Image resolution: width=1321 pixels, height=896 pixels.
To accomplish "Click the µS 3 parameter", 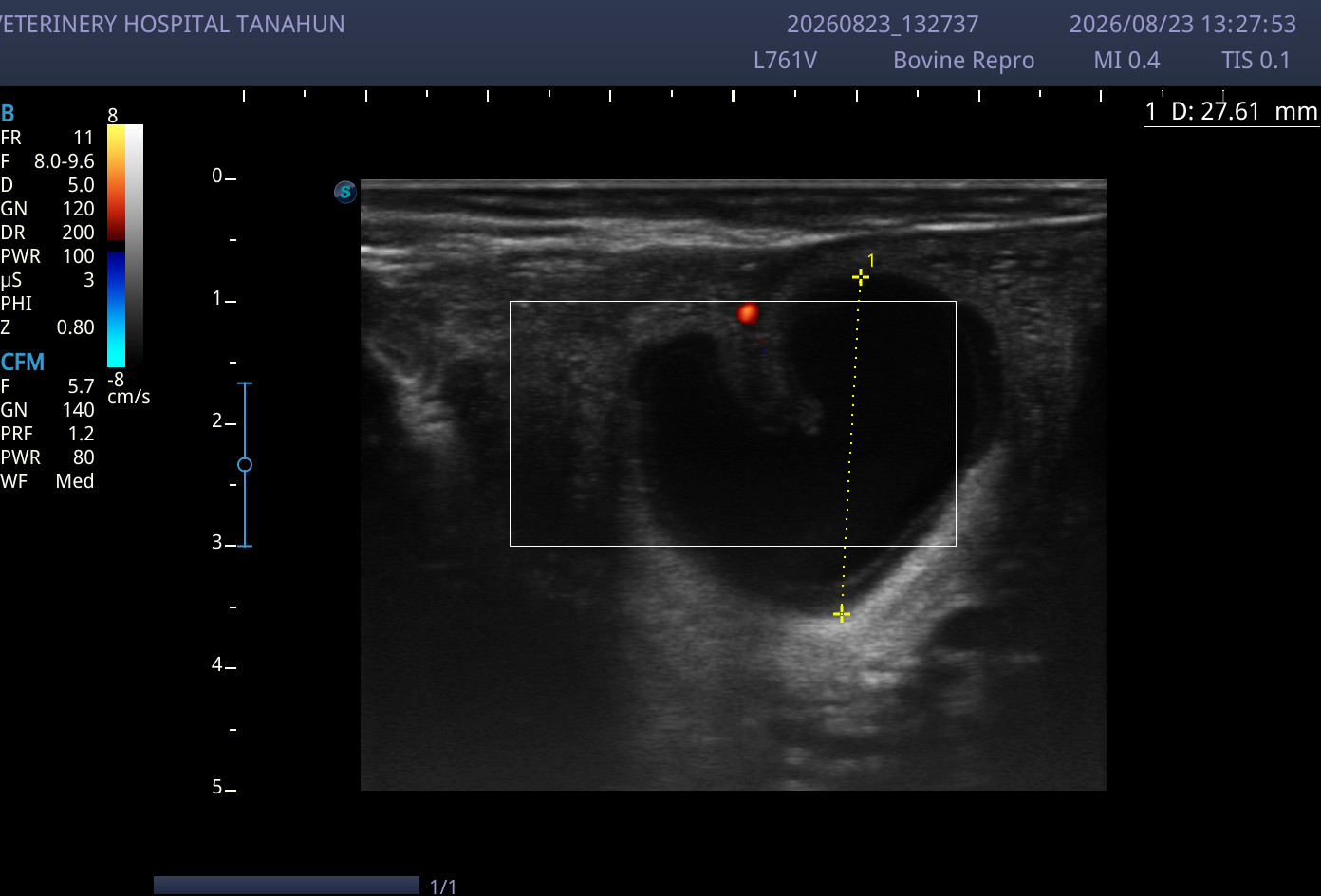I will click(47, 280).
